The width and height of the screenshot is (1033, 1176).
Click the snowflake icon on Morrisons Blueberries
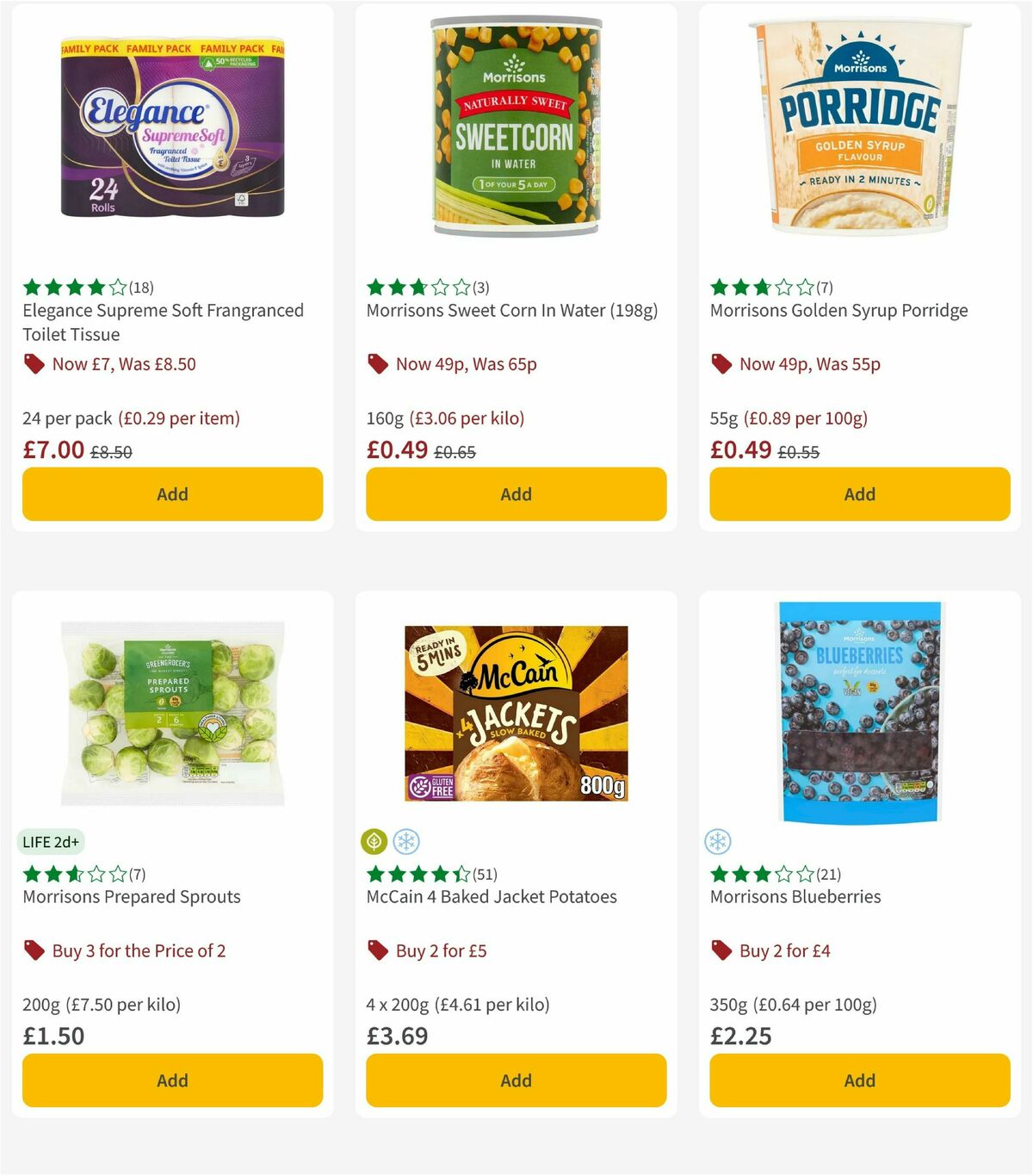coord(719,842)
